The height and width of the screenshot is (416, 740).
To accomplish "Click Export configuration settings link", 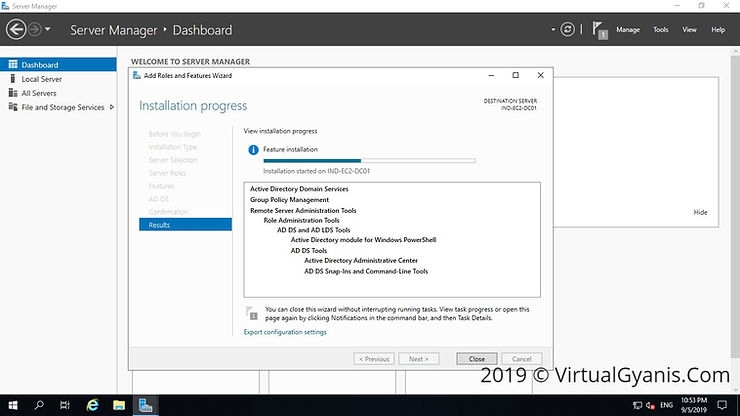I will tap(285, 332).
